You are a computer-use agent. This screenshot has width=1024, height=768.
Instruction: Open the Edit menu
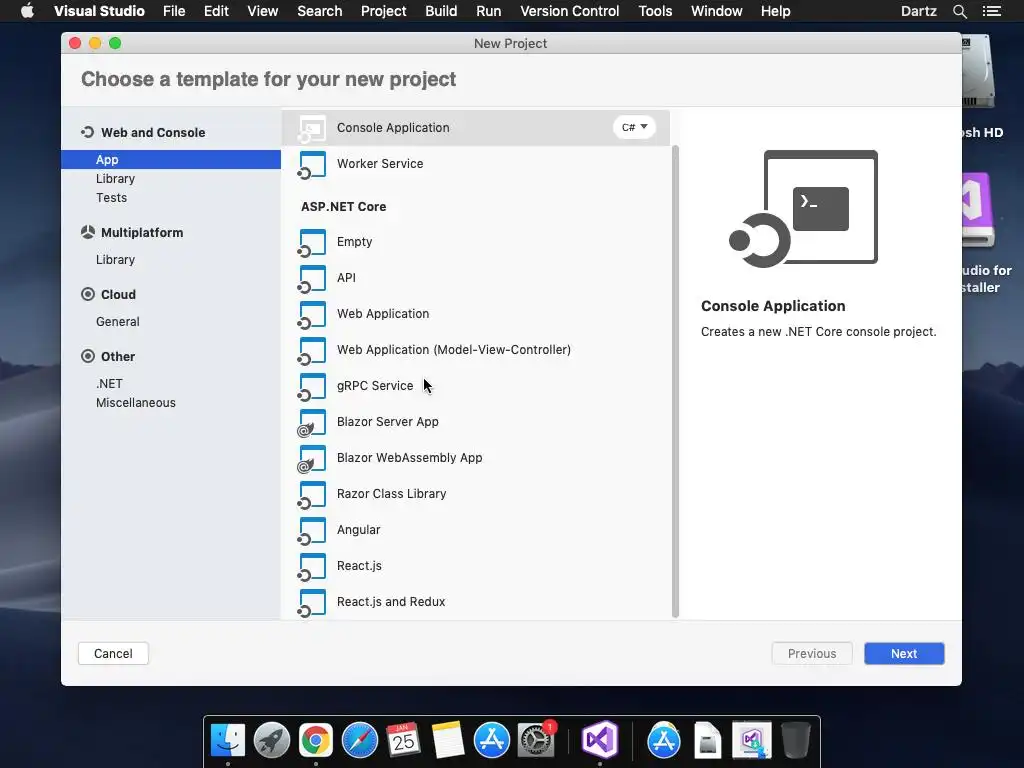pos(216,11)
